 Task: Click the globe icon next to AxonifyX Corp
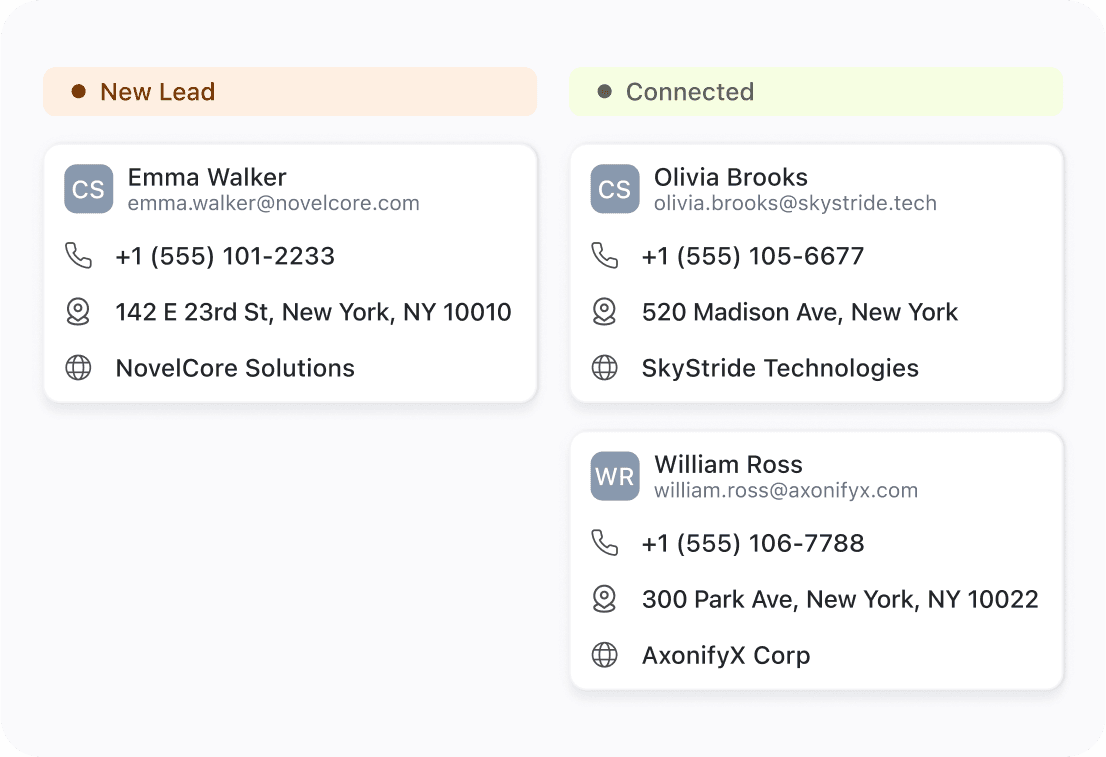604,655
